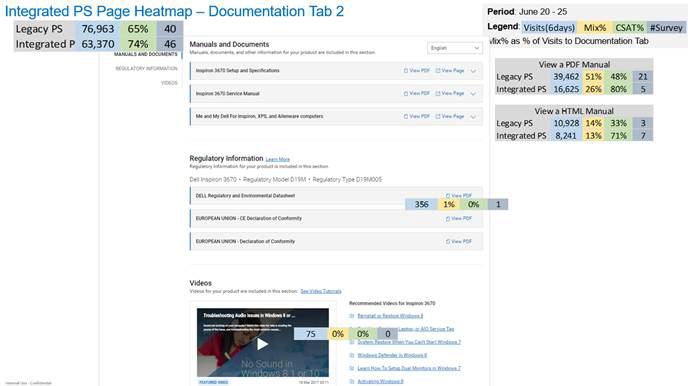Play the Troubleshooting Audio Issues video
The image size is (688, 386).
pos(262,343)
